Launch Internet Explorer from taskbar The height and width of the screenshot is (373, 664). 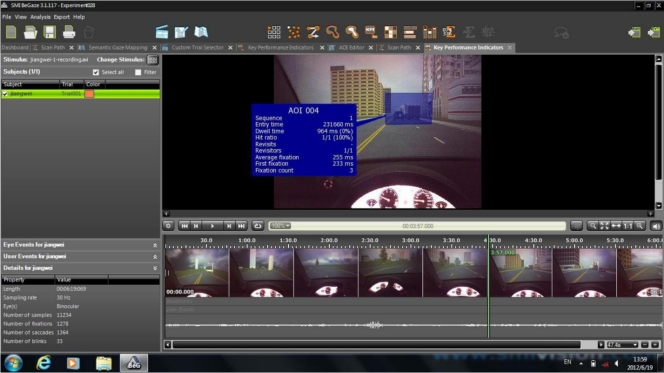43,363
